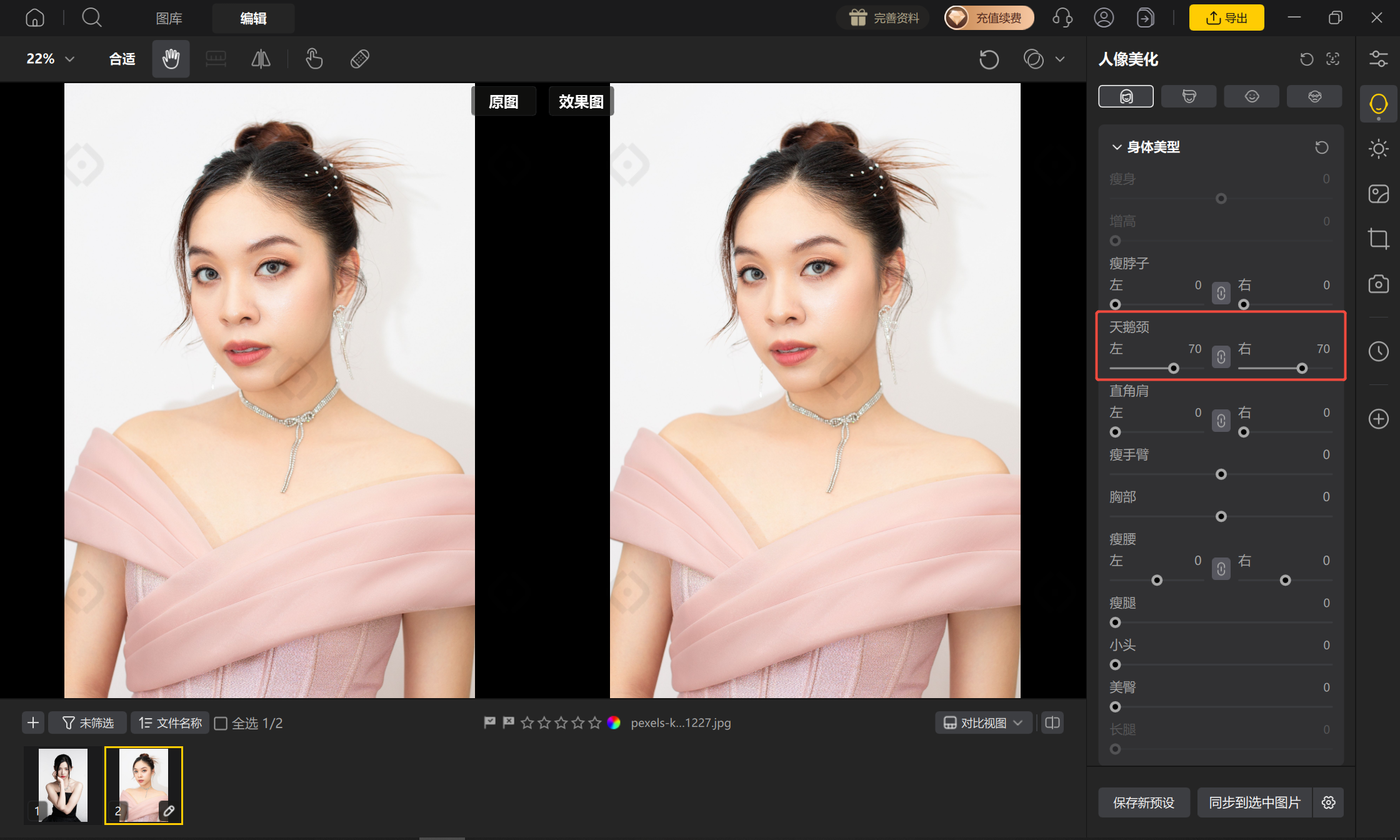Open the history clock panel
The width and height of the screenshot is (1400, 840).
pyautogui.click(x=1378, y=351)
